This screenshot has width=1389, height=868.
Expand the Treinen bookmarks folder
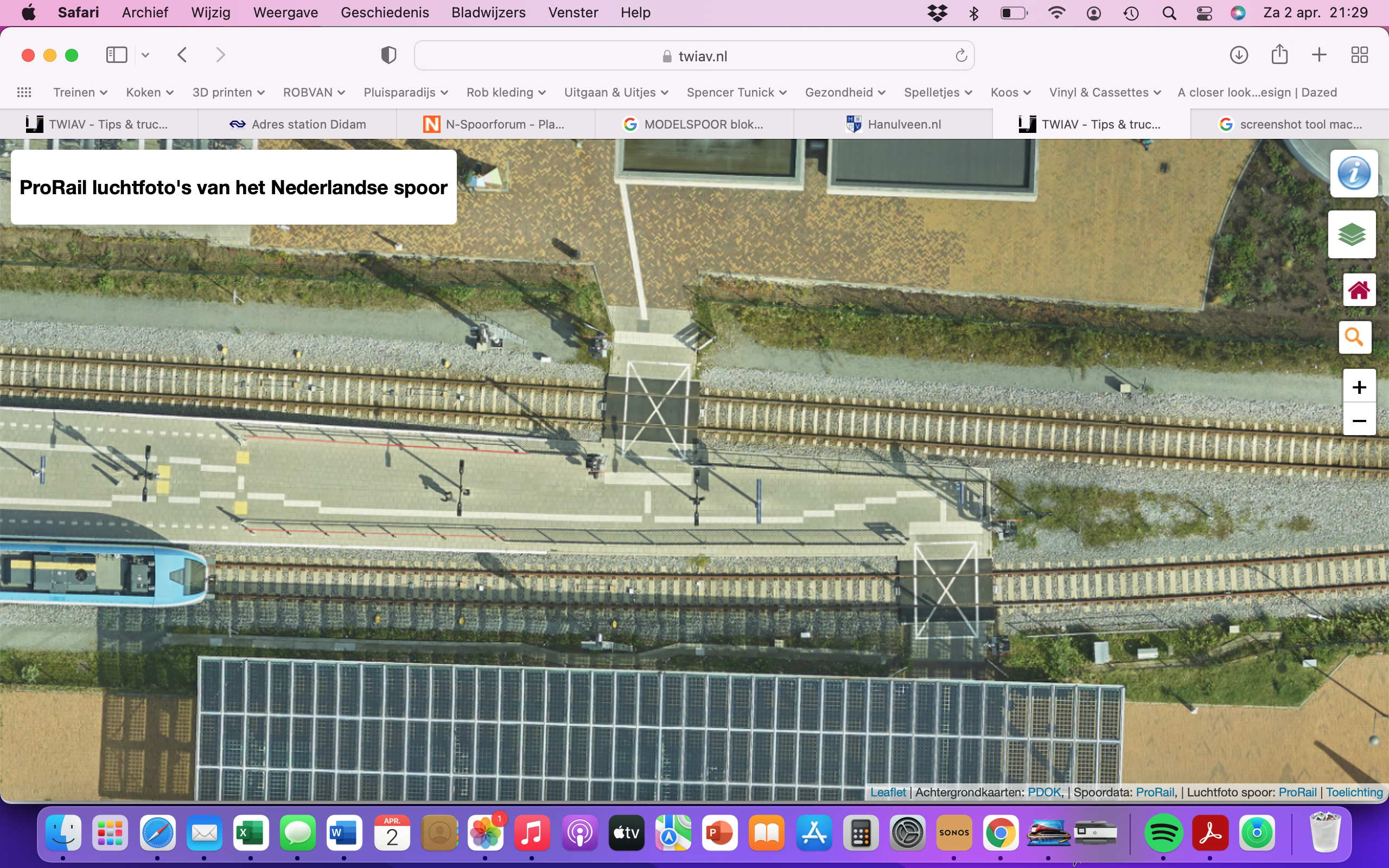pyautogui.click(x=80, y=92)
